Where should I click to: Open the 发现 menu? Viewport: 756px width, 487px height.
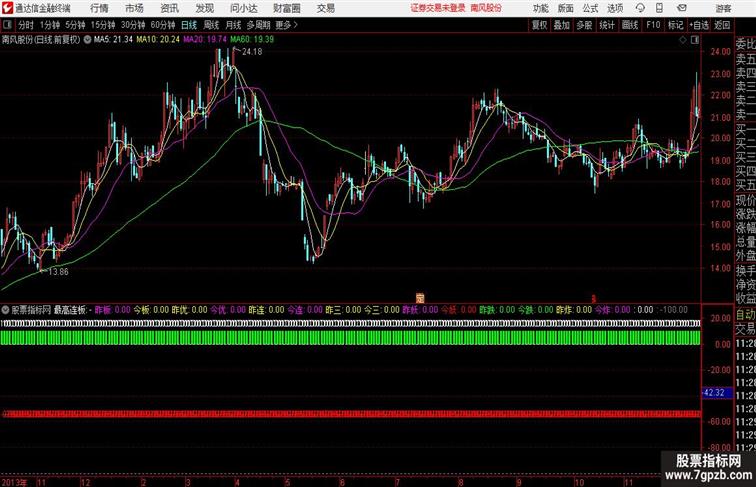(204, 8)
